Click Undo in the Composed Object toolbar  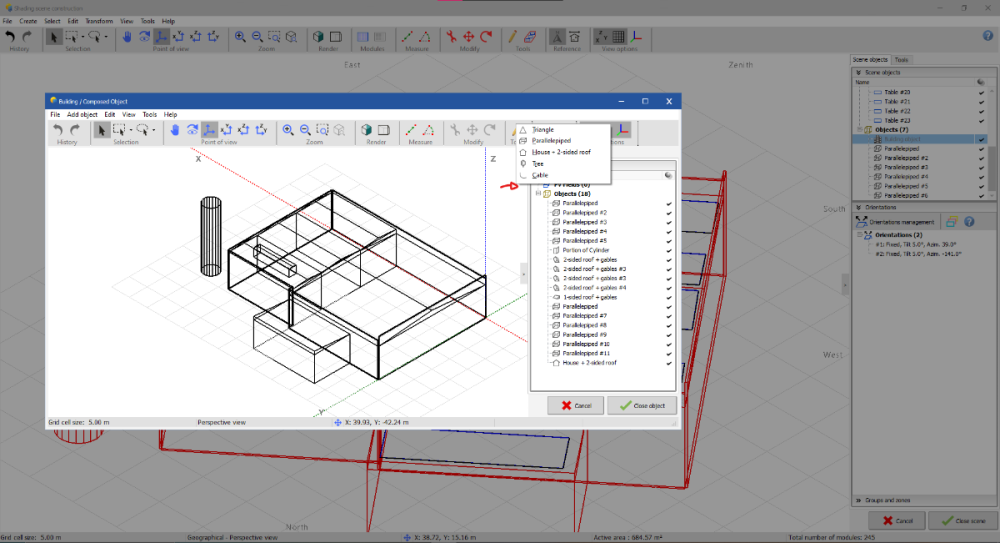point(58,130)
